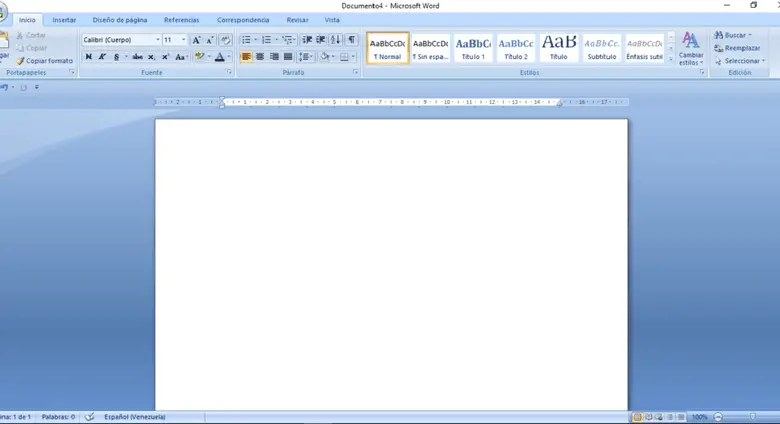Image resolution: width=780 pixels, height=424 pixels.
Task: Toggle superscript formatting
Action: tap(165, 57)
